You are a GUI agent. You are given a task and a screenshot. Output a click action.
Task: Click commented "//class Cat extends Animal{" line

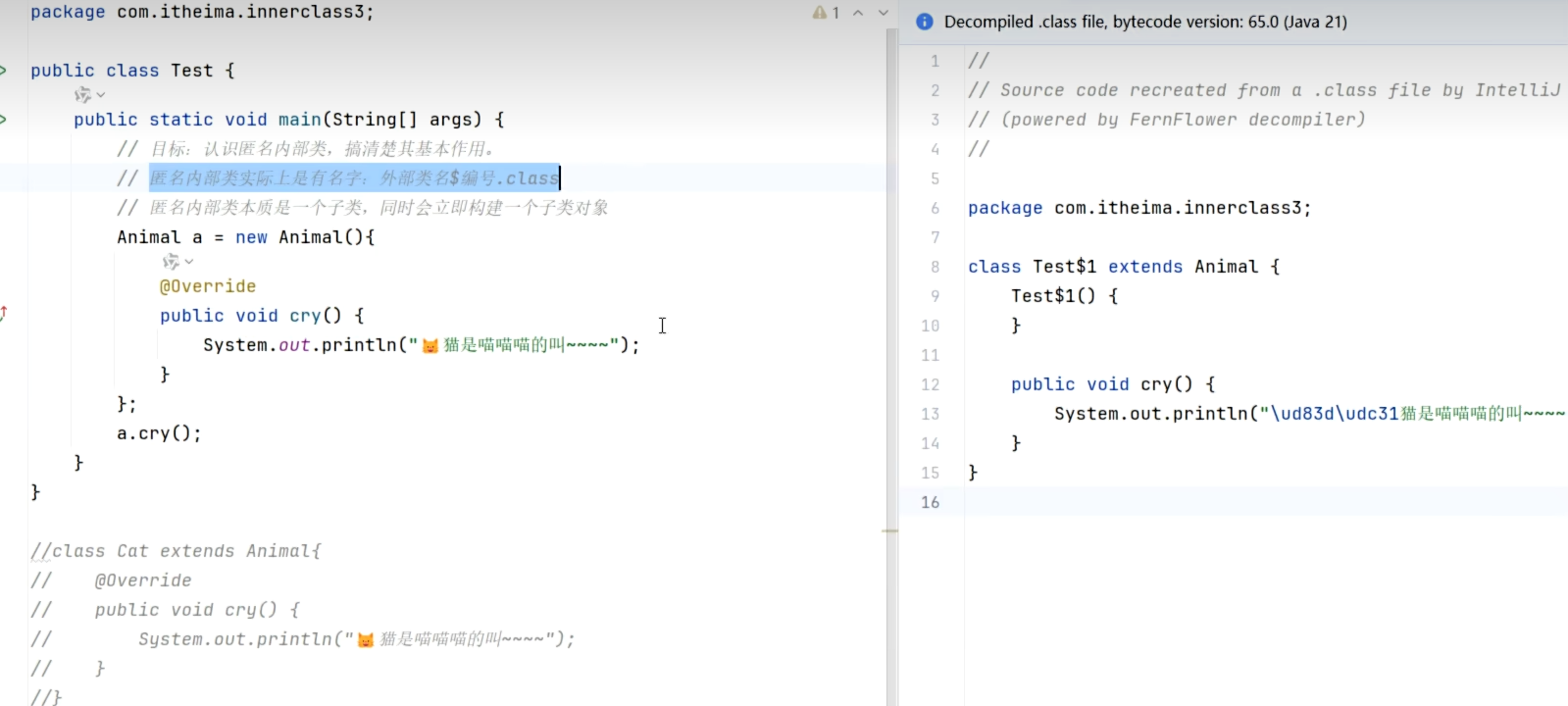[x=176, y=551]
